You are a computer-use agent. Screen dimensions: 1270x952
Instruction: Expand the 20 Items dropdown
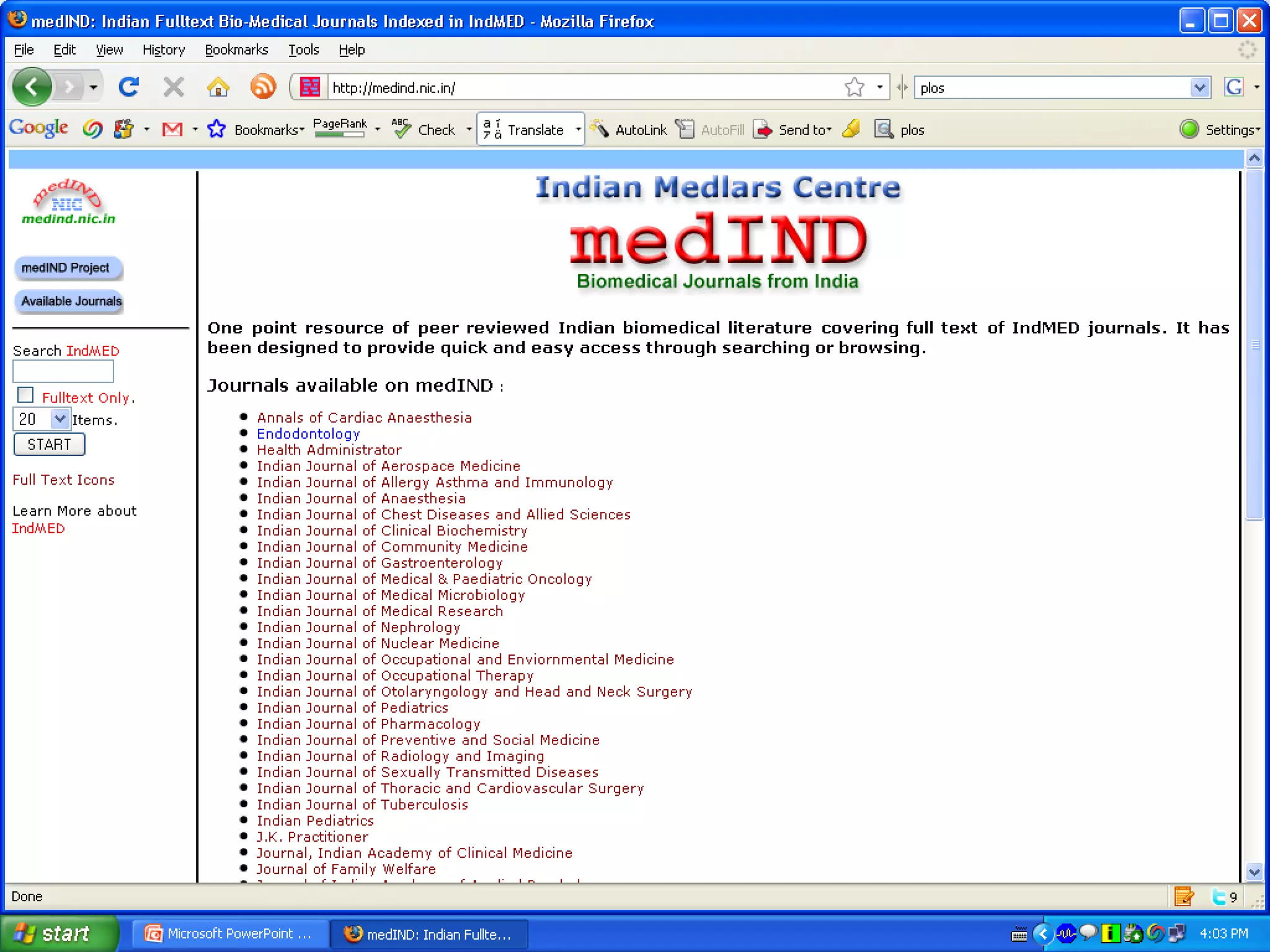[x=60, y=419]
